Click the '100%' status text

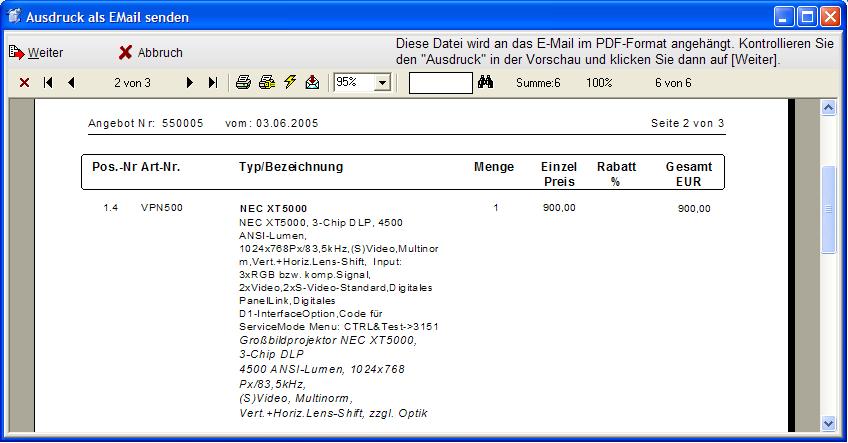click(x=599, y=83)
